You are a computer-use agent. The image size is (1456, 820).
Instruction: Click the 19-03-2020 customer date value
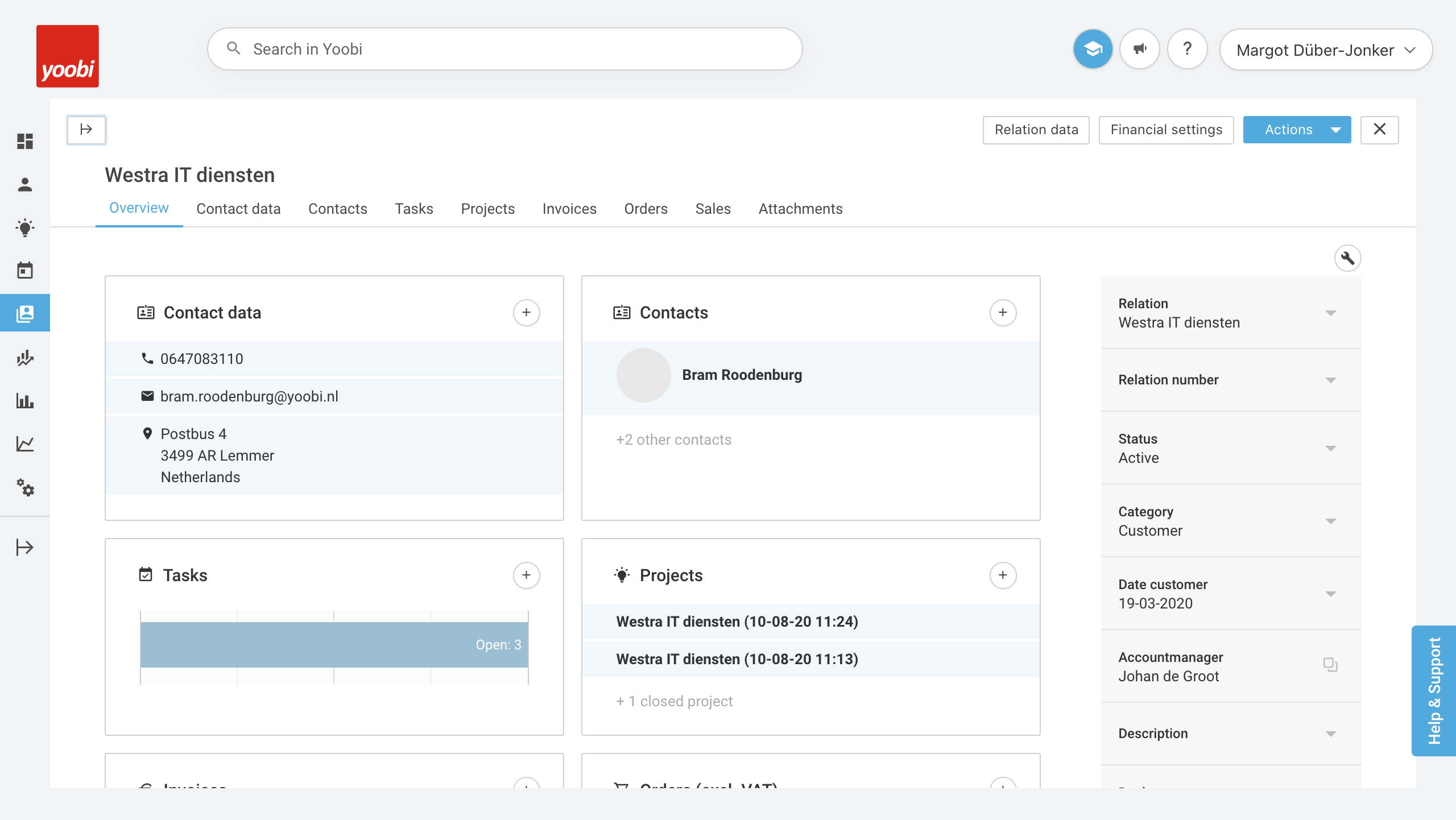(x=1155, y=603)
